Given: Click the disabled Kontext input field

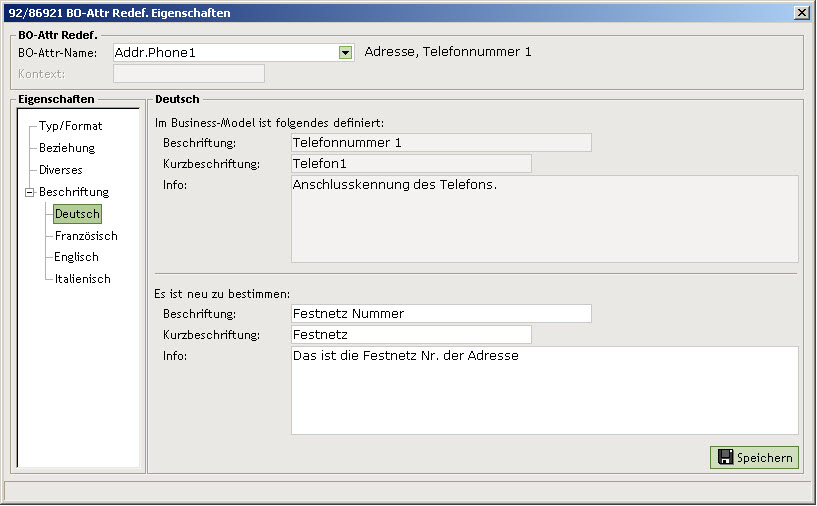Looking at the screenshot, I should coord(189,73).
